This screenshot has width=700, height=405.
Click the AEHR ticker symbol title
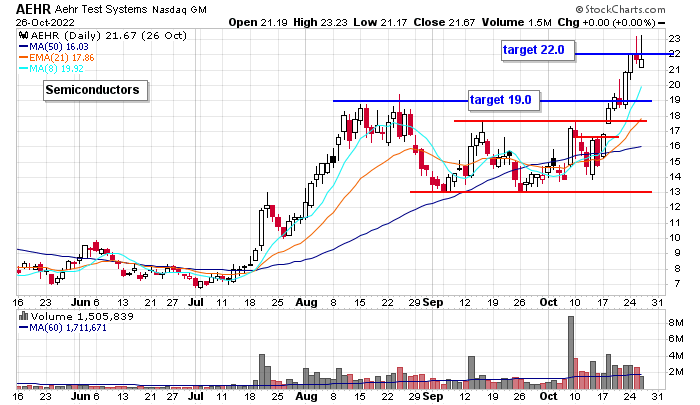(34, 9)
